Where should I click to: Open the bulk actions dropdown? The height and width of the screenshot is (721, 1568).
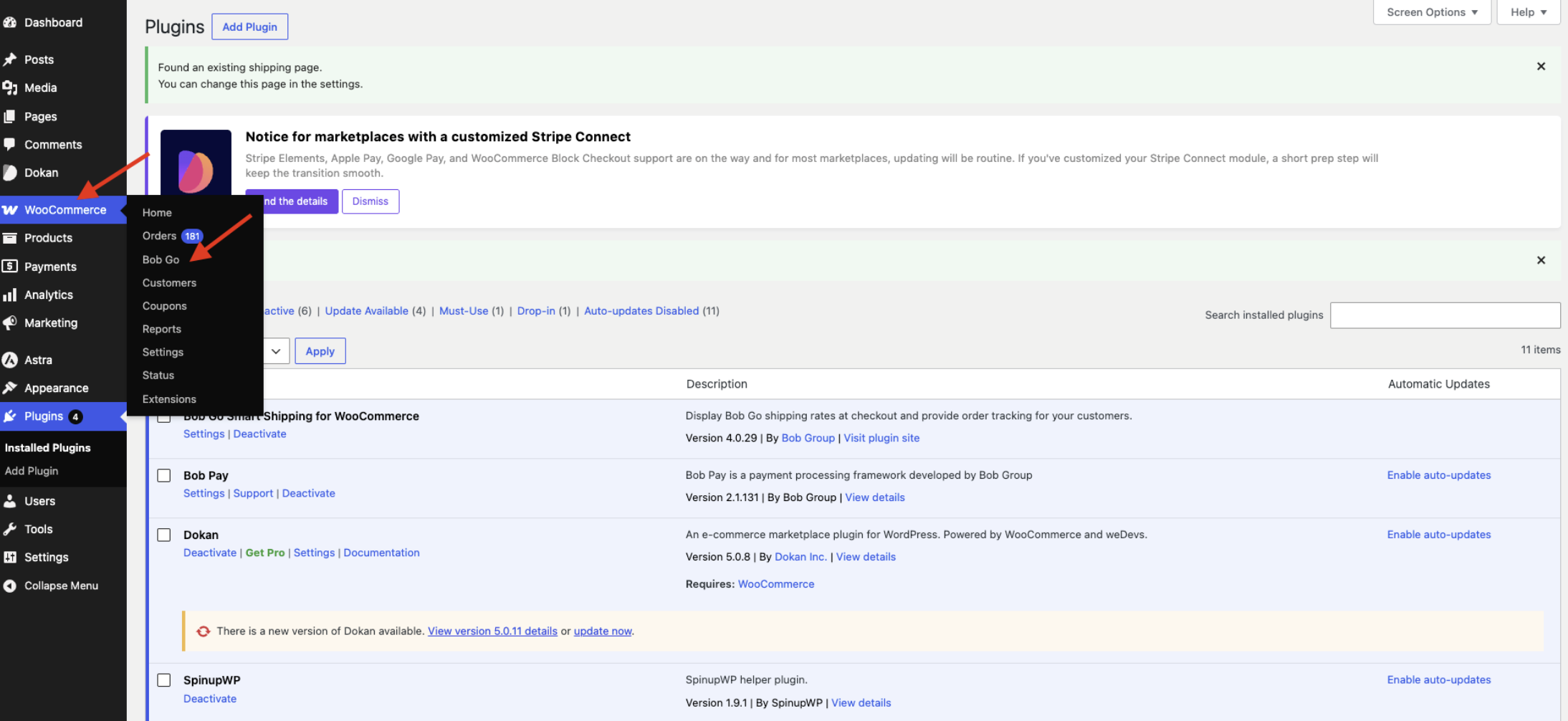pos(276,351)
